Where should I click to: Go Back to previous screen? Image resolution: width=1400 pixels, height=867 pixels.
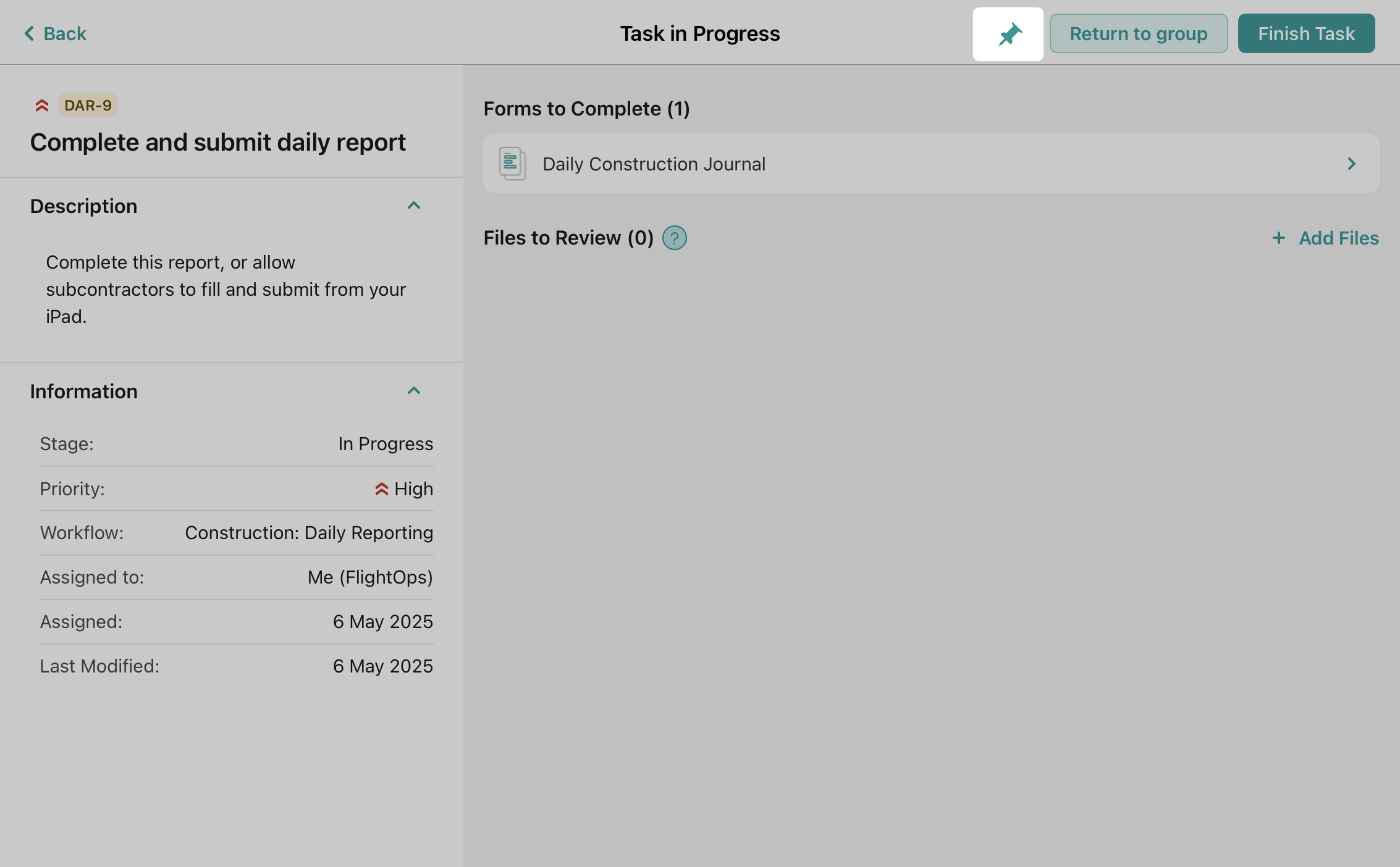pos(64,33)
